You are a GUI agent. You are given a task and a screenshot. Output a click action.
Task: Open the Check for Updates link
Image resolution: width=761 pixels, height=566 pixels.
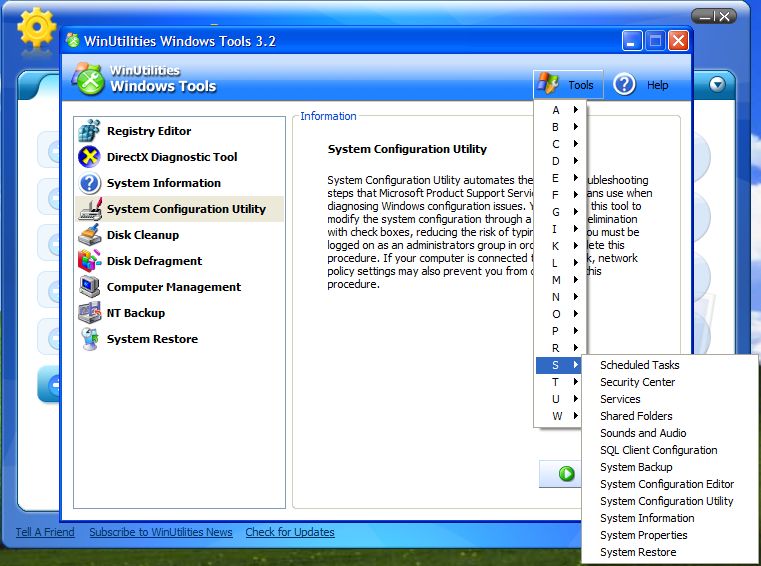point(290,532)
